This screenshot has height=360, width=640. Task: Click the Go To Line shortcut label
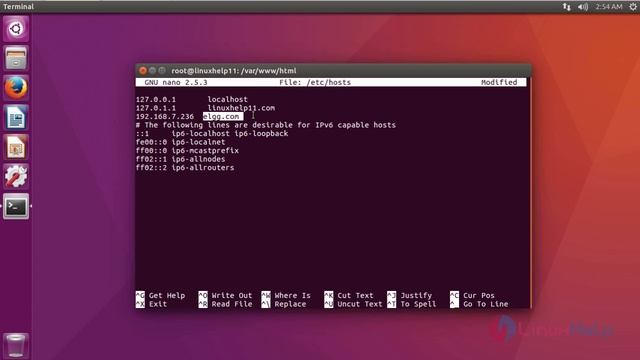(x=486, y=304)
